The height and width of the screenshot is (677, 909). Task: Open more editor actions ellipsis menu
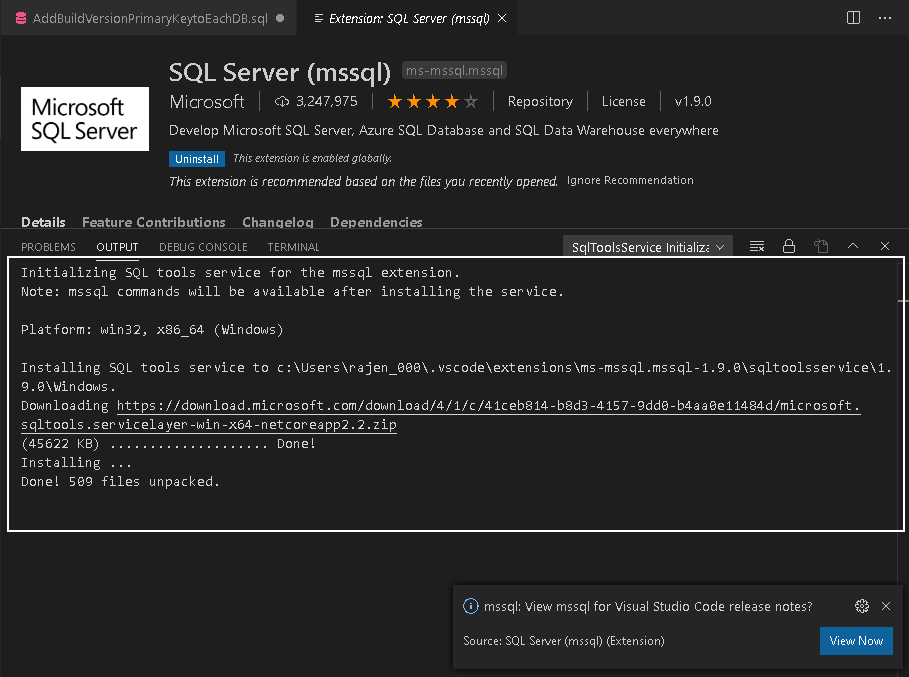pos(884,17)
